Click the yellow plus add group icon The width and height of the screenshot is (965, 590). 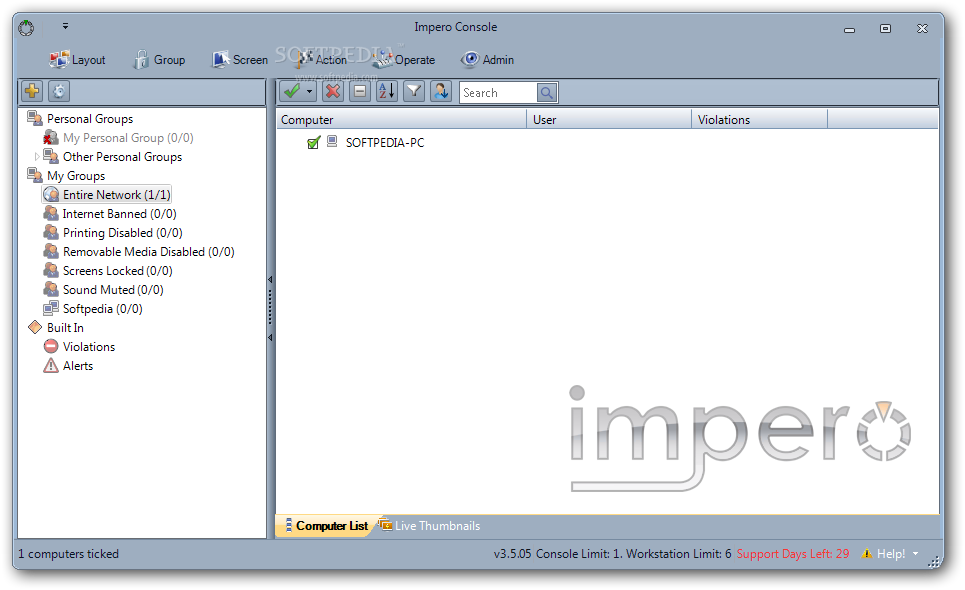[x=32, y=92]
